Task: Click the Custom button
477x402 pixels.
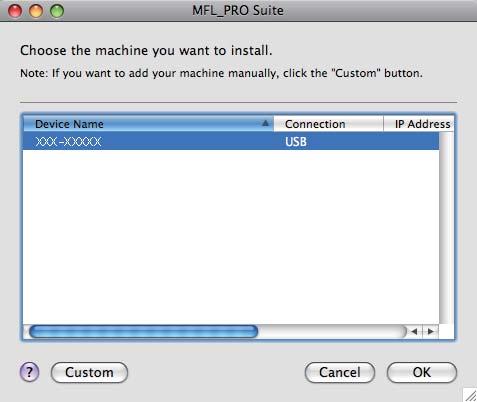Action: (x=89, y=372)
